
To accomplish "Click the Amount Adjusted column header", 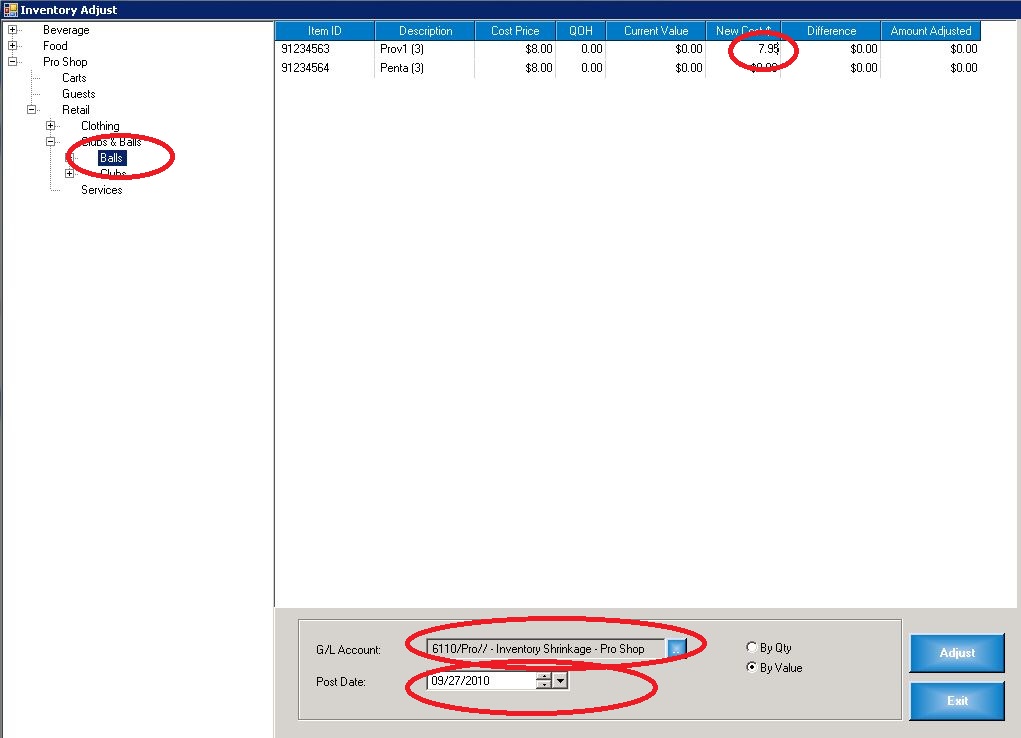I will [x=930, y=31].
